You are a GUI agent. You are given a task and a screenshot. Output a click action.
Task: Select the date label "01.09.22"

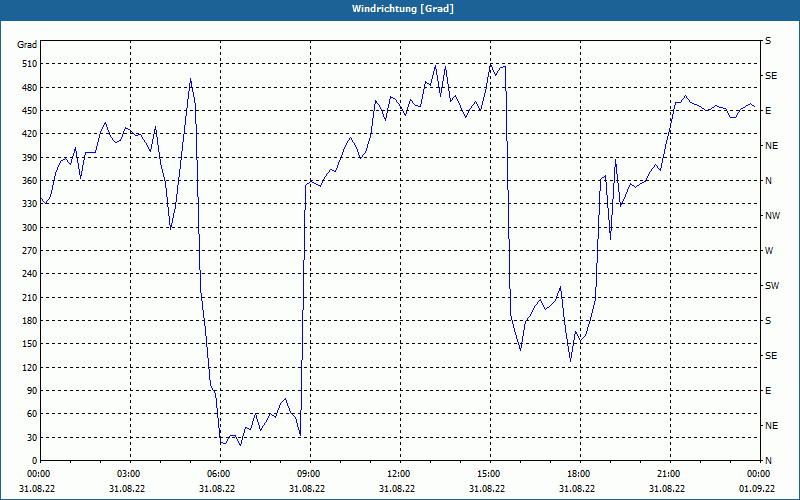point(757,489)
